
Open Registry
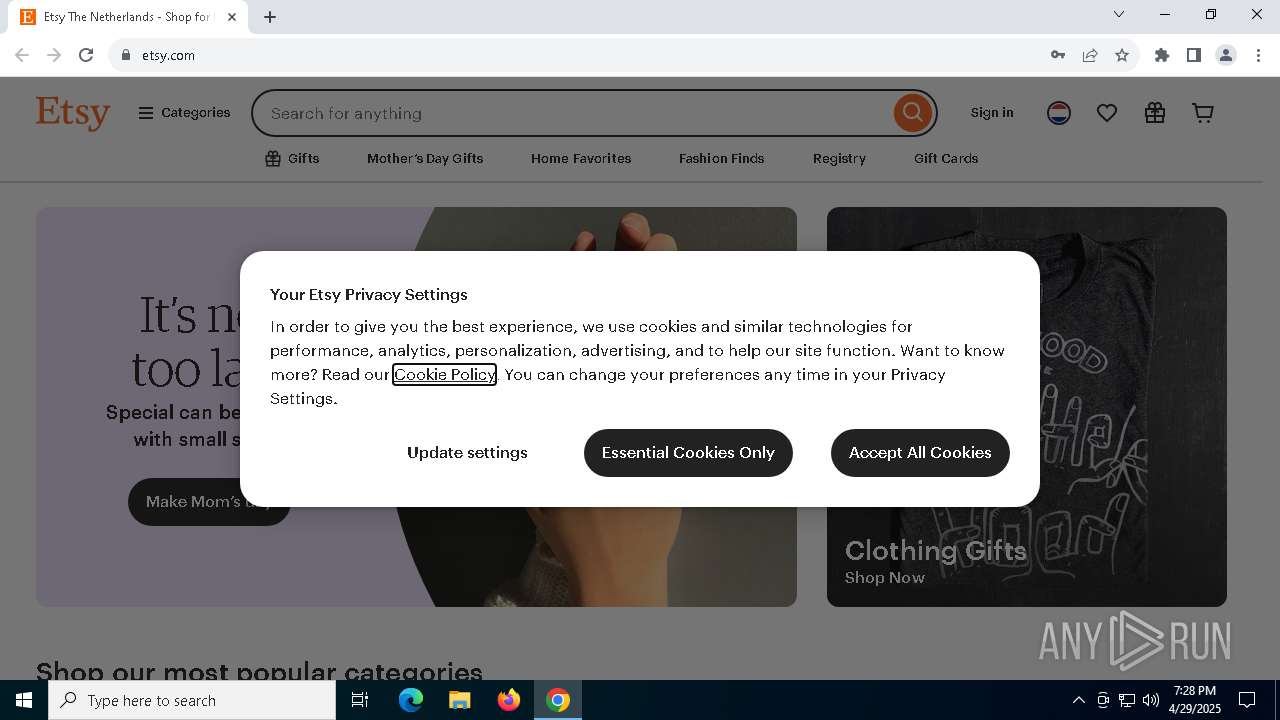839,158
